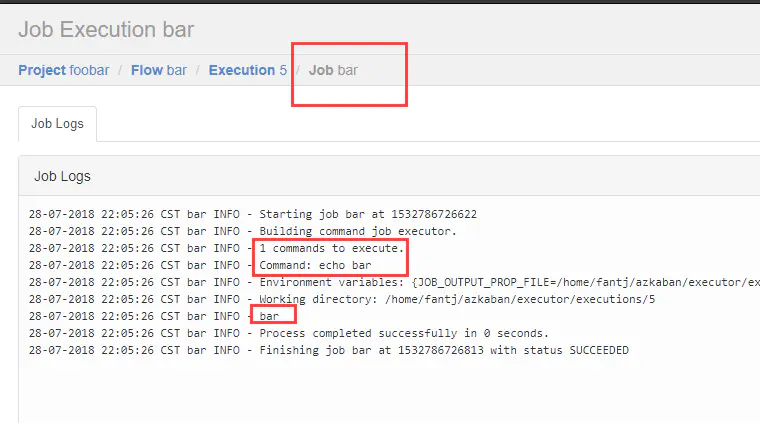This screenshot has width=760, height=423.
Task: Click the Job bar breadcrumb item
Action: [x=333, y=70]
